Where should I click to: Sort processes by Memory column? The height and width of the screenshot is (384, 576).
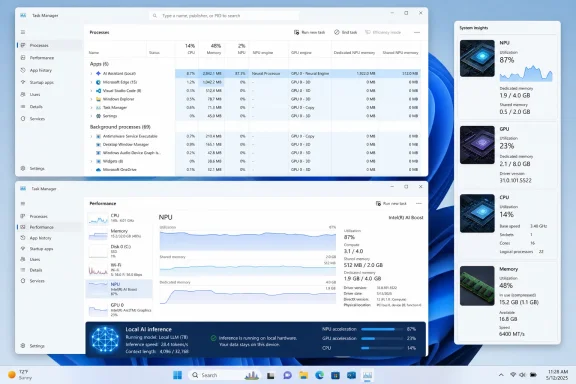(212, 49)
